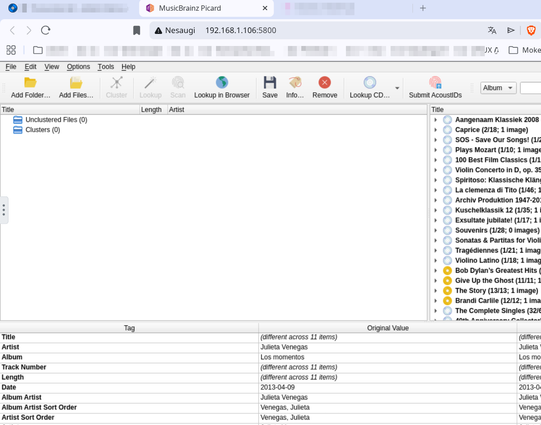The width and height of the screenshot is (541, 425).
Task: Click the Save floppy disk icon
Action: (x=269, y=83)
